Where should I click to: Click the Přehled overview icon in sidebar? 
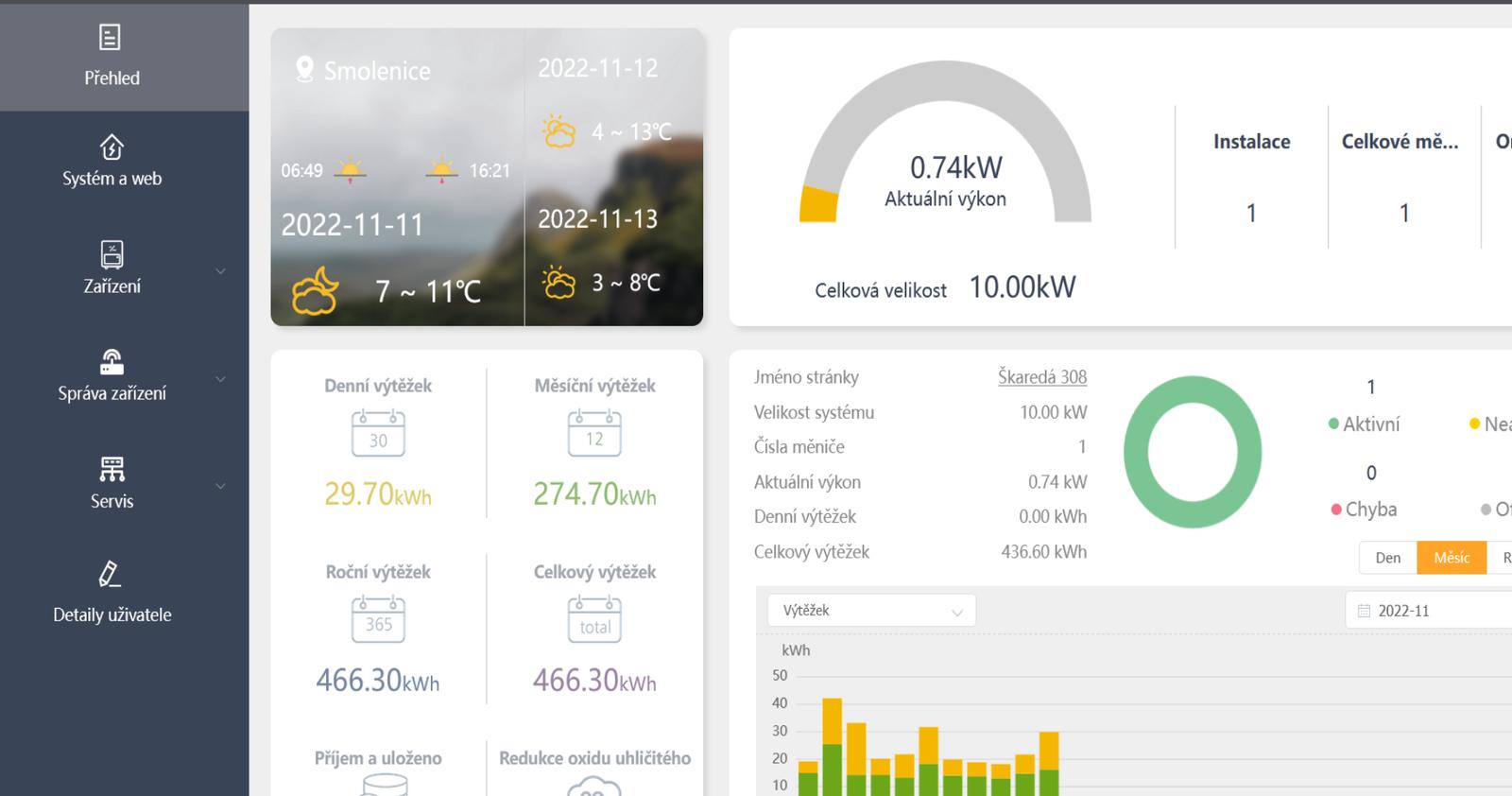111,38
